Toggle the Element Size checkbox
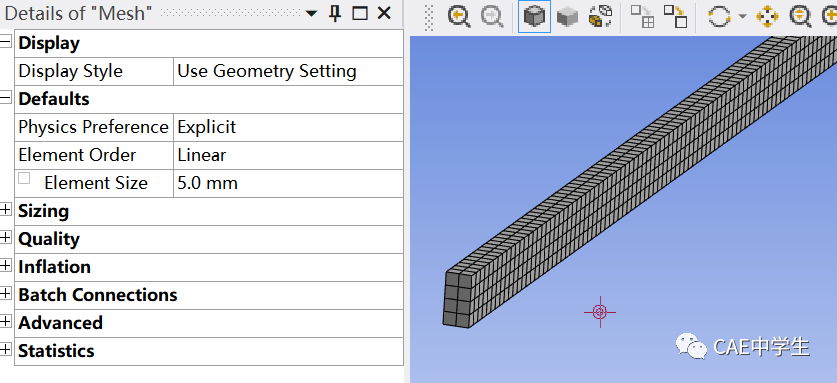This screenshot has height=383, width=837. (x=24, y=178)
